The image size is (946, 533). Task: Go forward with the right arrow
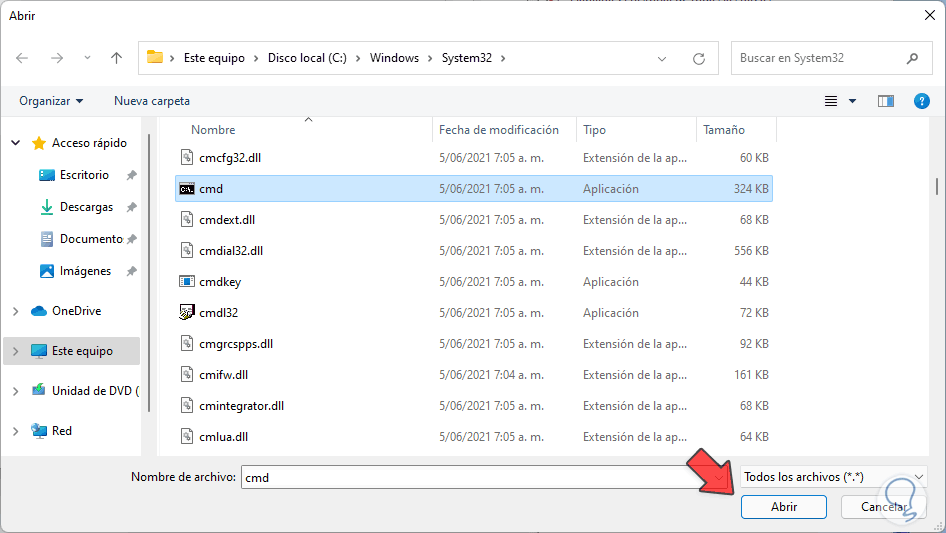(x=57, y=58)
